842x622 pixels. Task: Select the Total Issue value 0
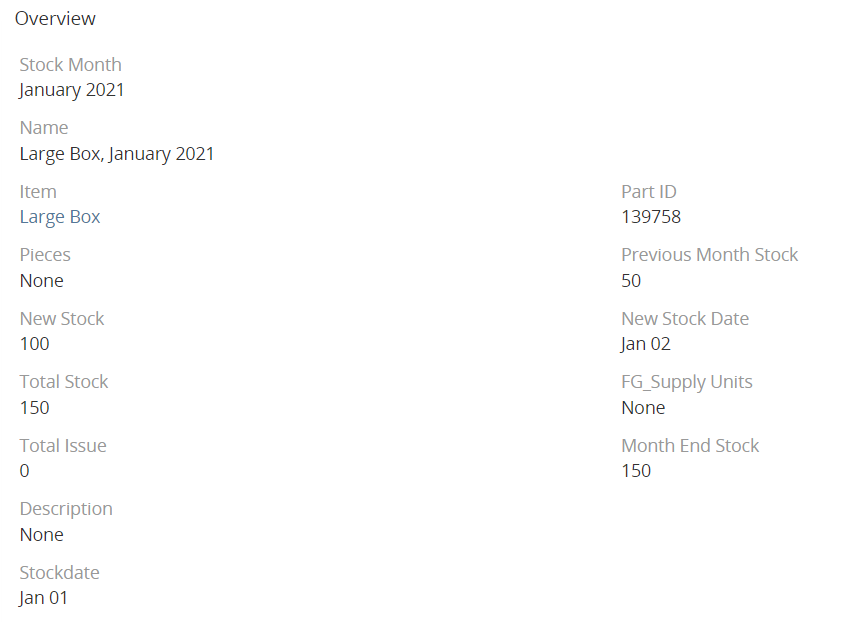pyautogui.click(x=25, y=471)
